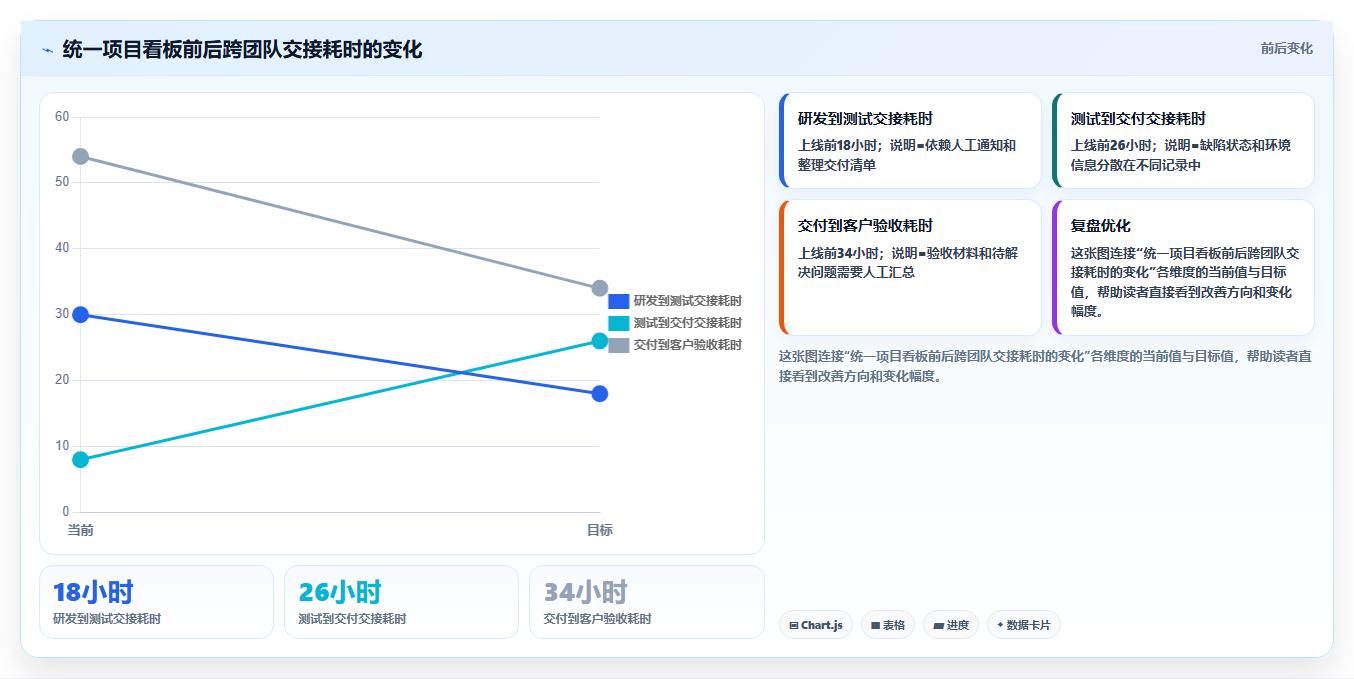The image size is (1354, 679).
Task: Click the icon inside the Chart.js tag
Action: [794, 626]
